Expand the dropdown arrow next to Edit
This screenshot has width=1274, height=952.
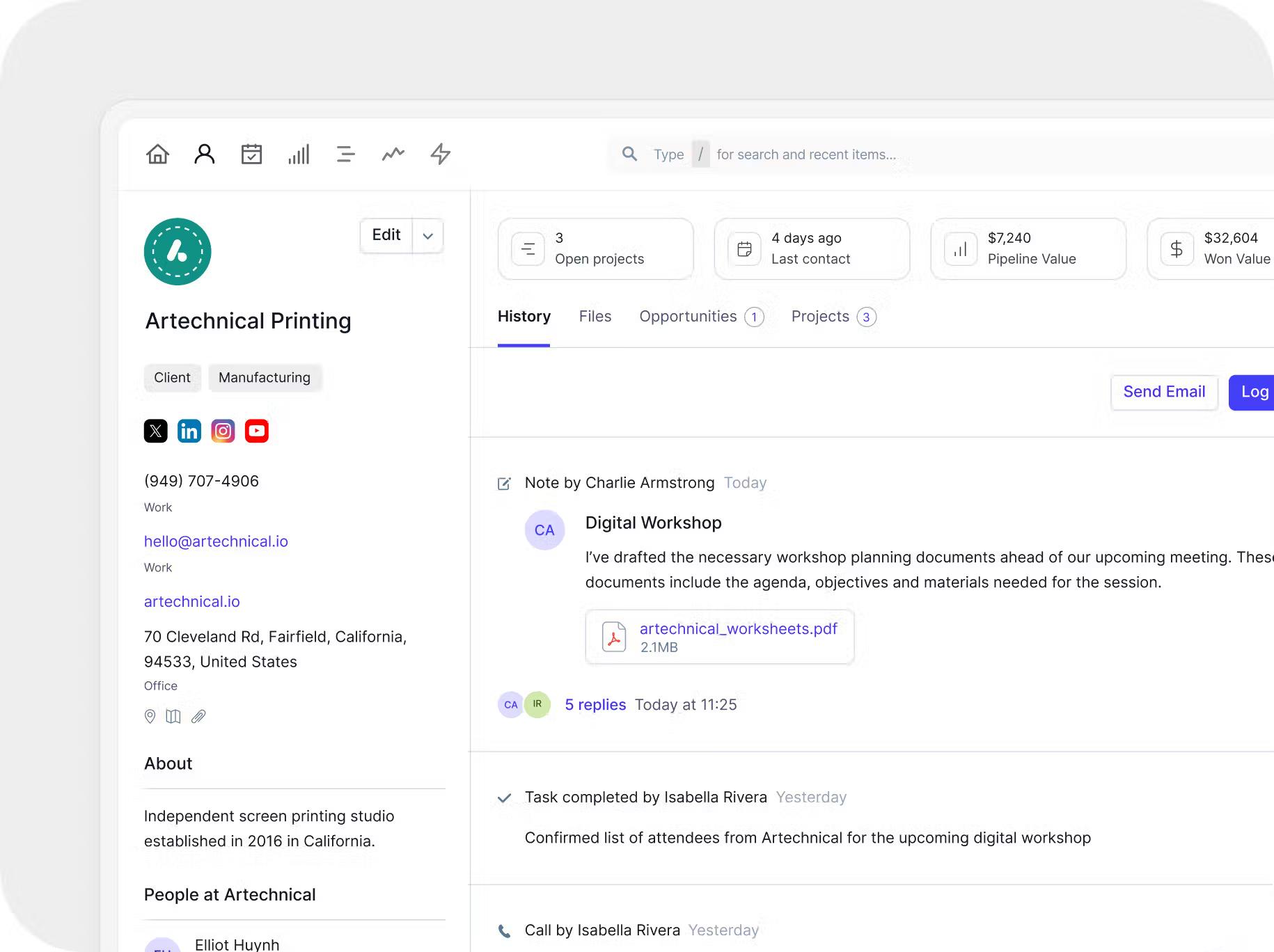click(428, 236)
